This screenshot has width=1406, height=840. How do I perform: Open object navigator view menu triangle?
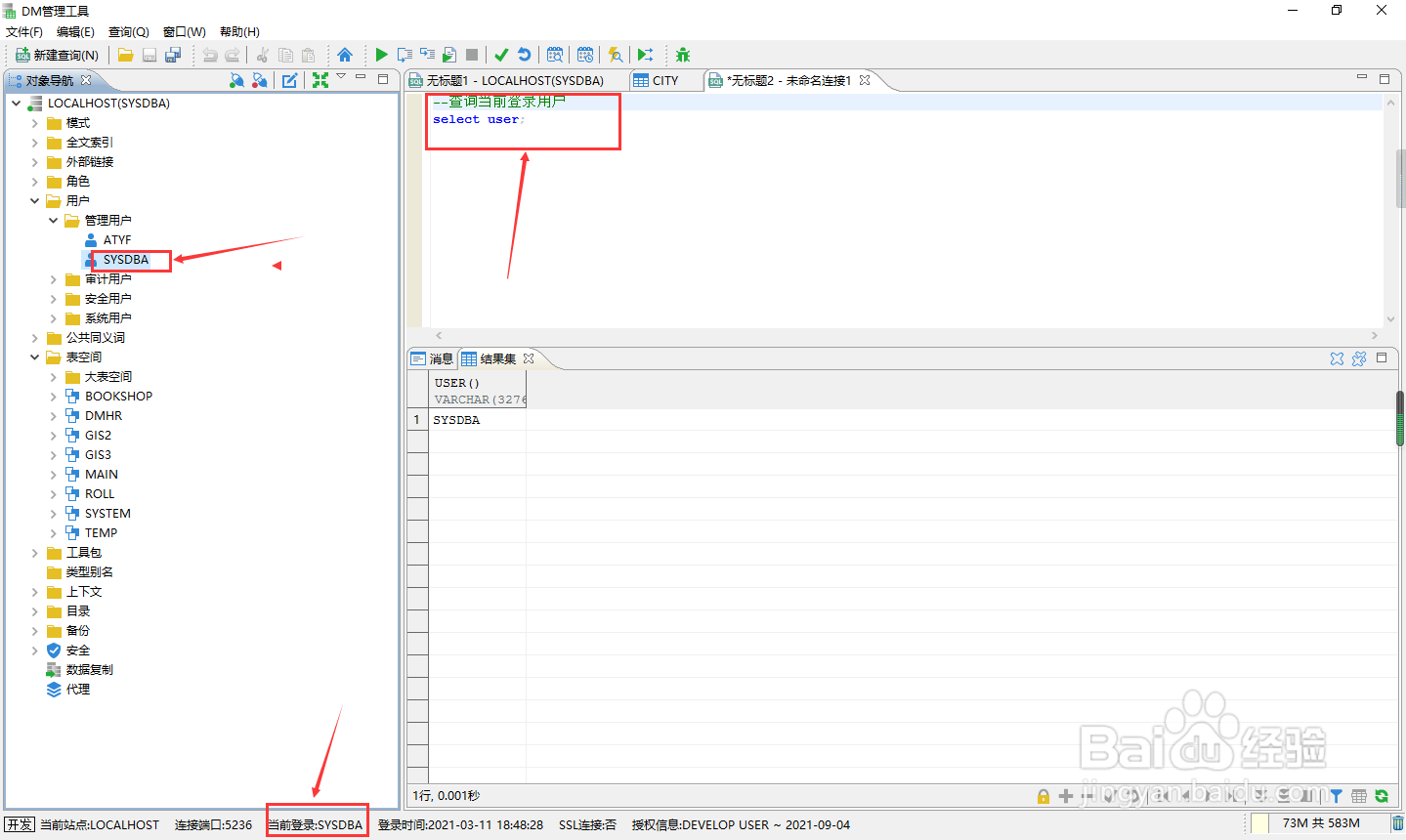341,76
